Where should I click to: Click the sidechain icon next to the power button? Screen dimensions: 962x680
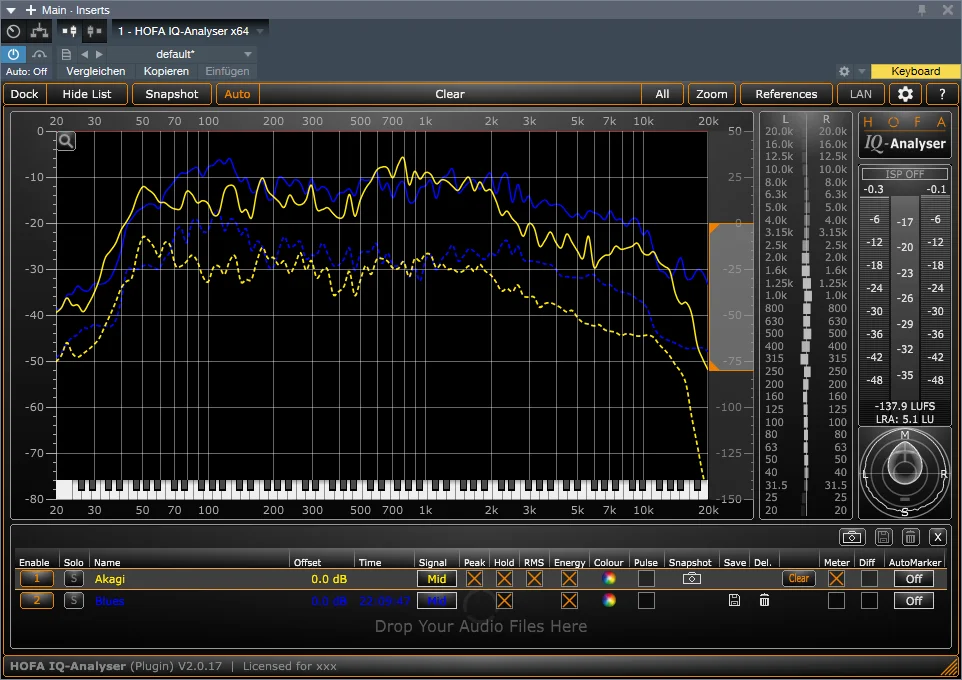point(39,54)
